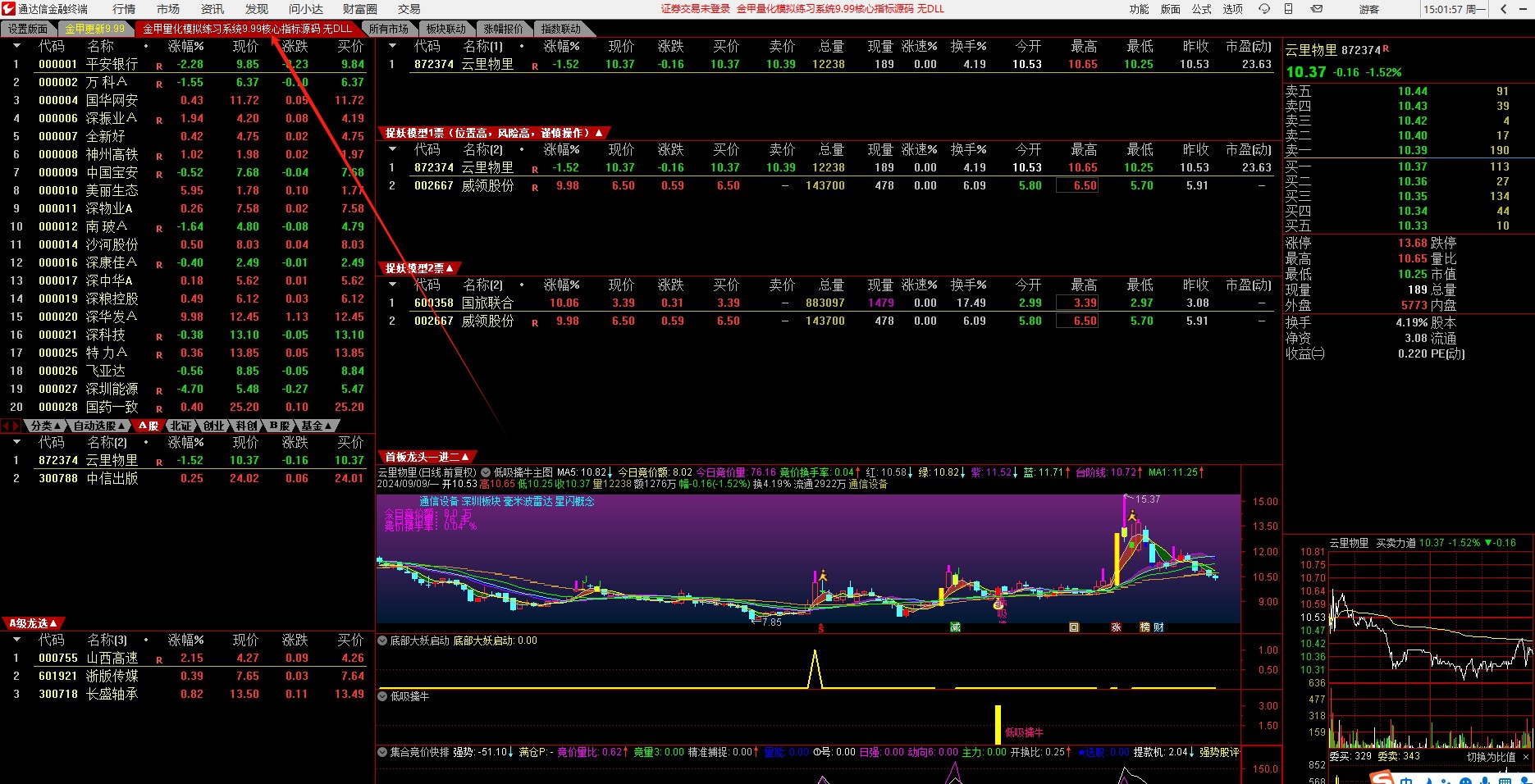Image resolution: width=1535 pixels, height=784 pixels.
Task: Click the 财 marker on the K-line chart
Action: (x=1158, y=627)
